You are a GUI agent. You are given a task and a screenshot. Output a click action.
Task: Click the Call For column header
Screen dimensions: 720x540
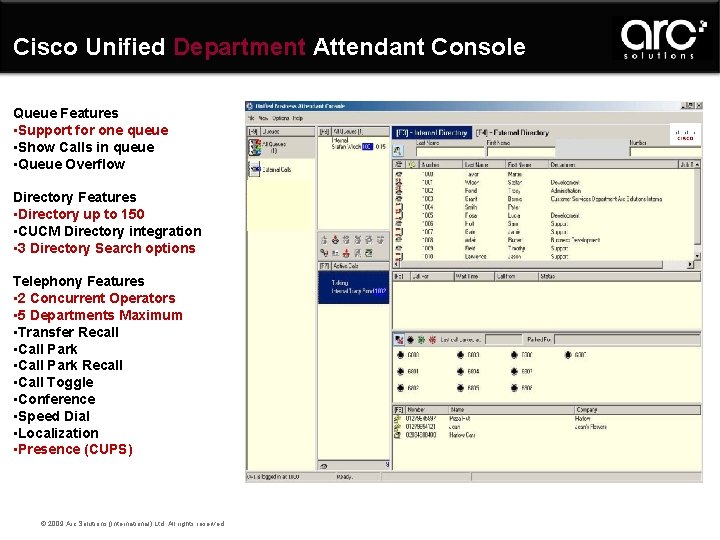tap(430, 276)
